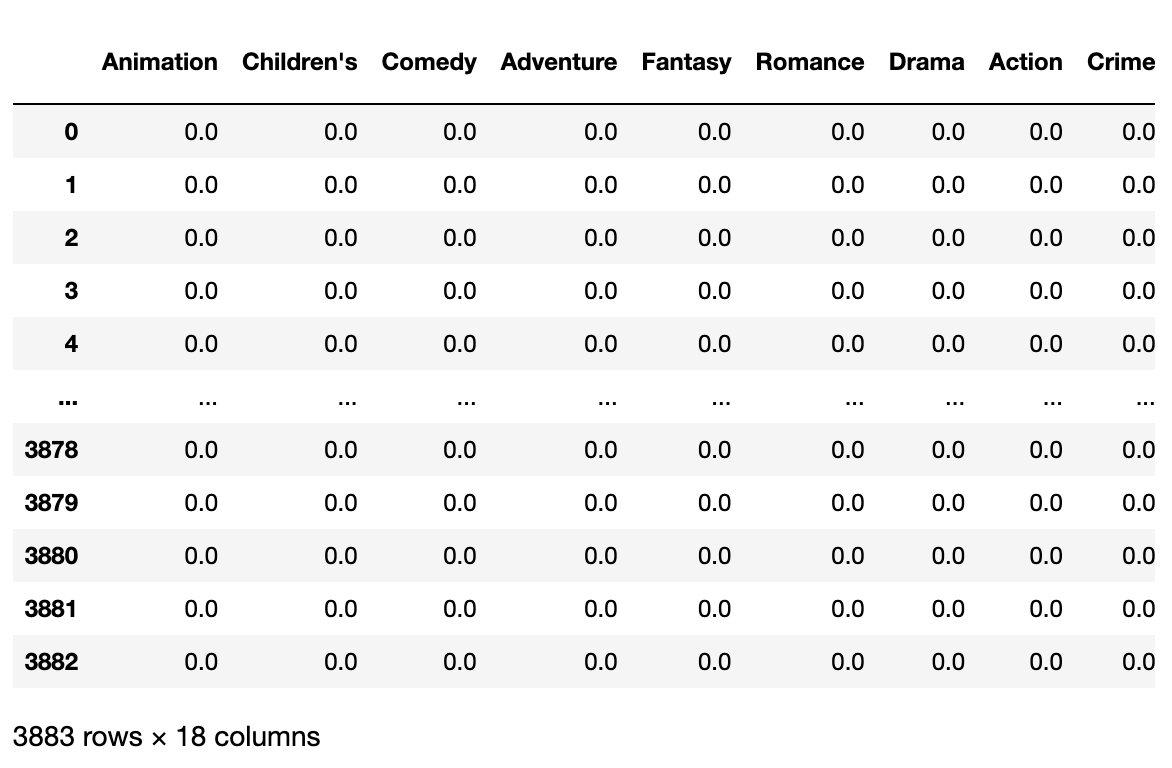Select the Adventure column header
Image resolution: width=1172 pixels, height=768 pixels.
[x=559, y=62]
